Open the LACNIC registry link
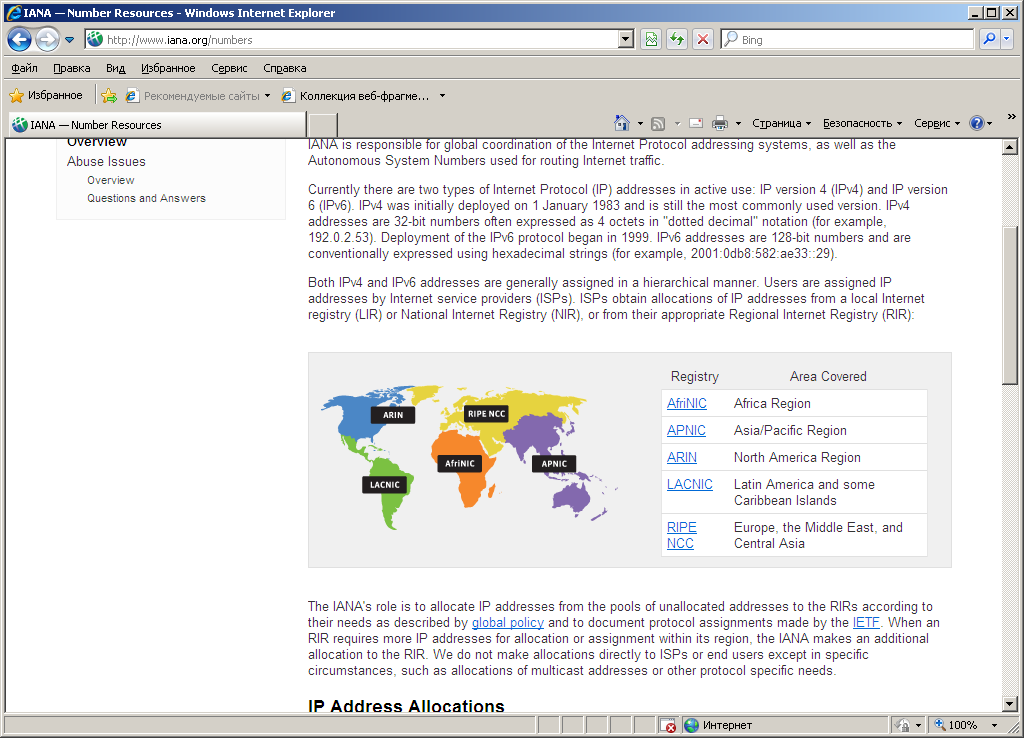Viewport: 1024px width, 738px height. pyautogui.click(x=690, y=485)
